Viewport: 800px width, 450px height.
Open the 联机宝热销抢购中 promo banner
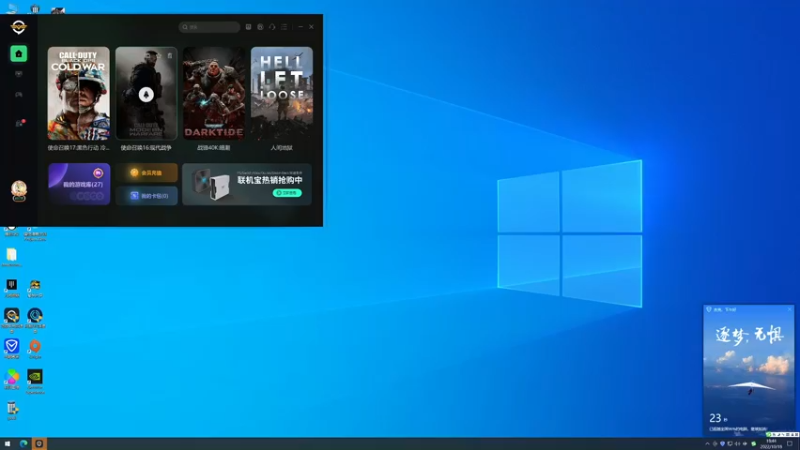click(247, 184)
